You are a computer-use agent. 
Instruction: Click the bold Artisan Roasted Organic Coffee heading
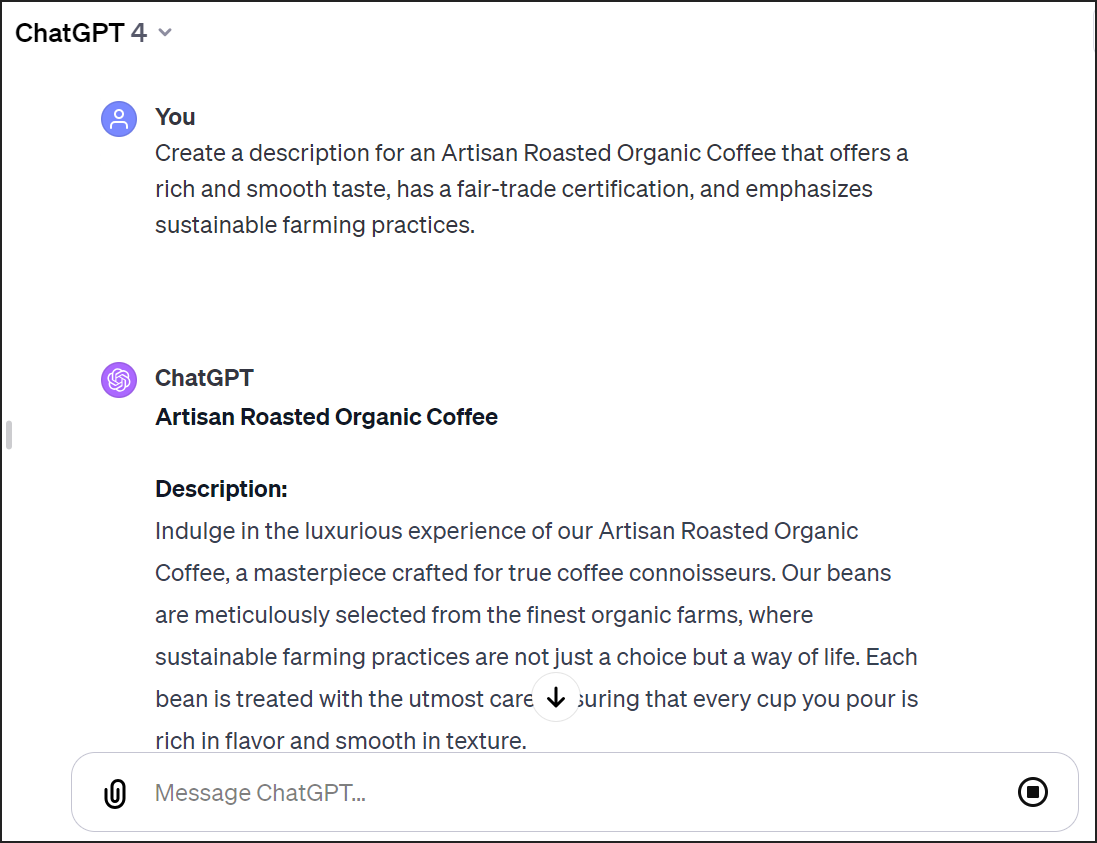(x=326, y=417)
